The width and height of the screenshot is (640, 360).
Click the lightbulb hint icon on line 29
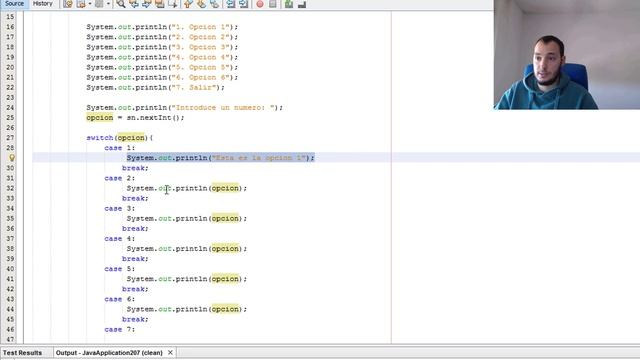click(12, 158)
